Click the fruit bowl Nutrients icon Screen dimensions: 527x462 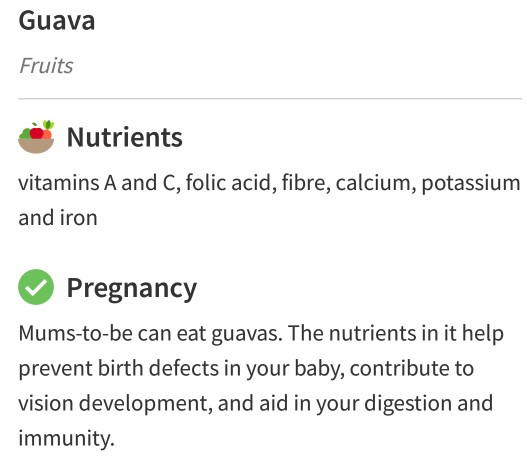[x=36, y=137]
